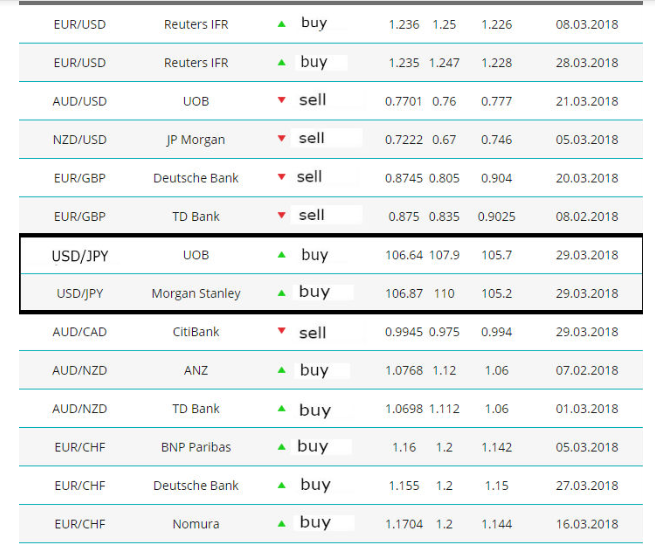Click red arrow in EUR/GBP Deutsche Bank row
Screen dimensions: 655x550
282,177
